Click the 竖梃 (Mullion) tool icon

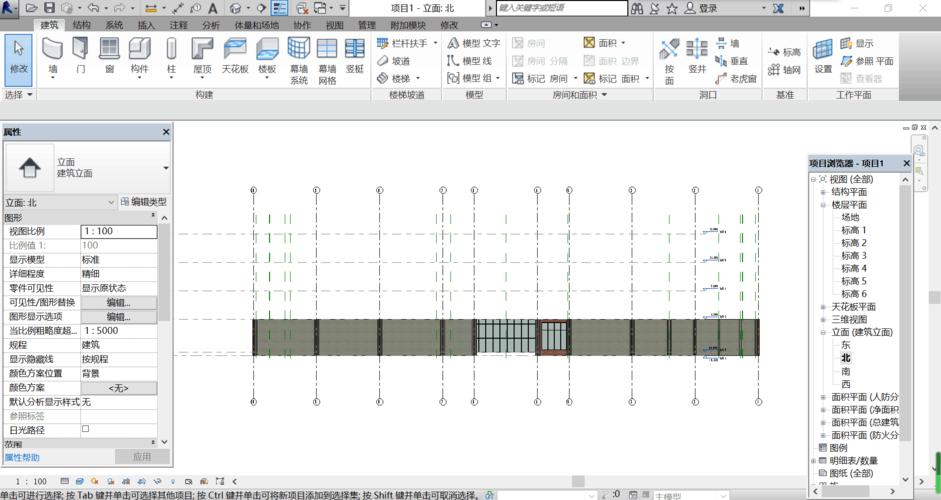click(355, 55)
